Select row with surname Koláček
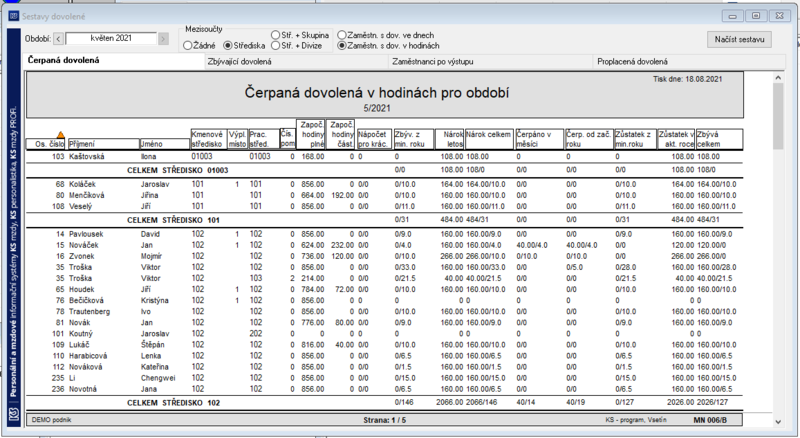The image size is (800, 438). coord(385,184)
